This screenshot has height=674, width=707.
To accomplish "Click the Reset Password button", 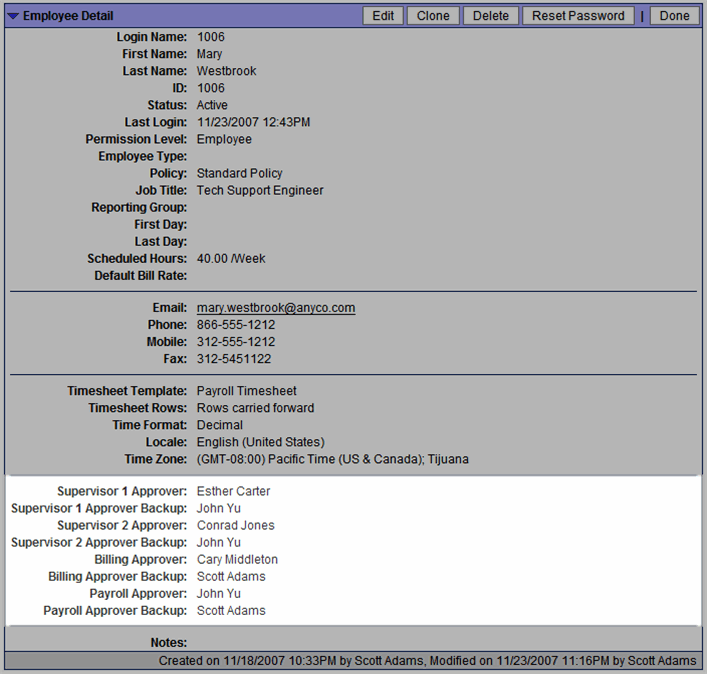I will pyautogui.click(x=578, y=16).
